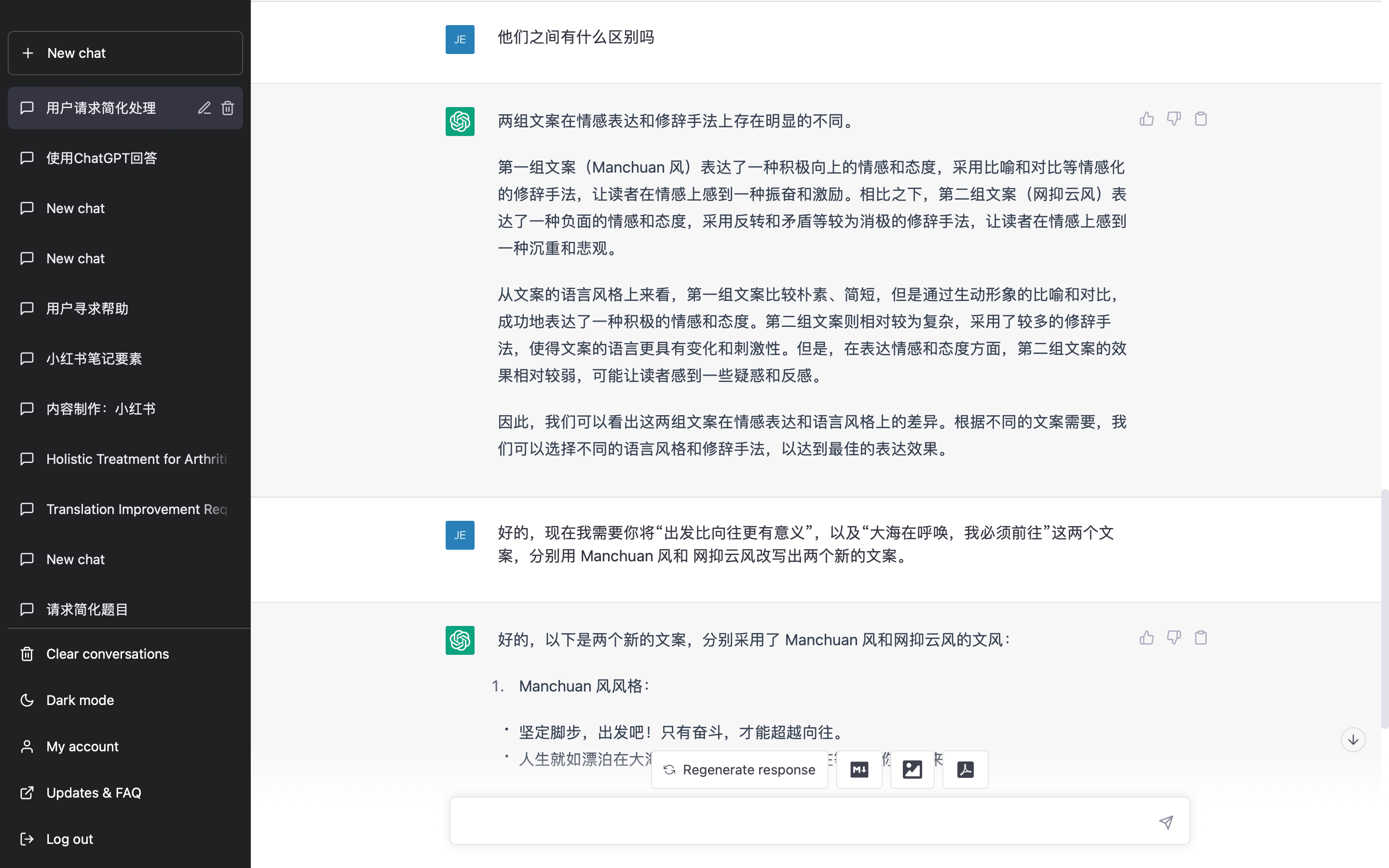Delete the 用户请求简化处理 chat with trash icon
The height and width of the screenshot is (868, 1389).
(228, 108)
